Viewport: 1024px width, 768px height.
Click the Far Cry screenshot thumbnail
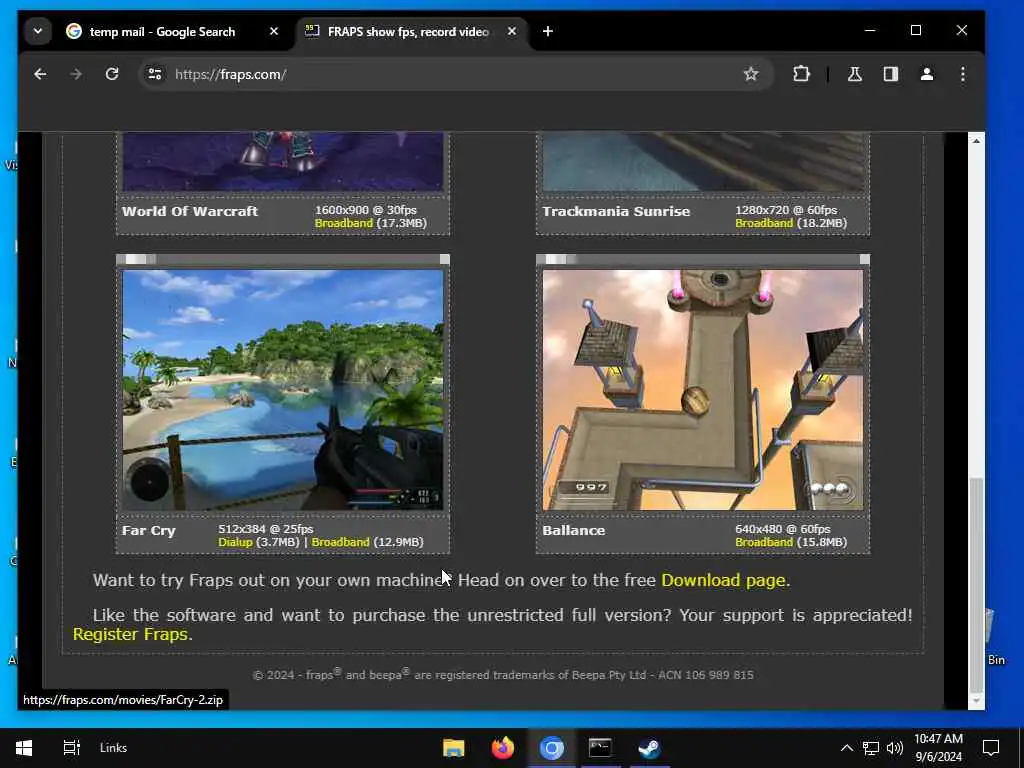coord(283,390)
